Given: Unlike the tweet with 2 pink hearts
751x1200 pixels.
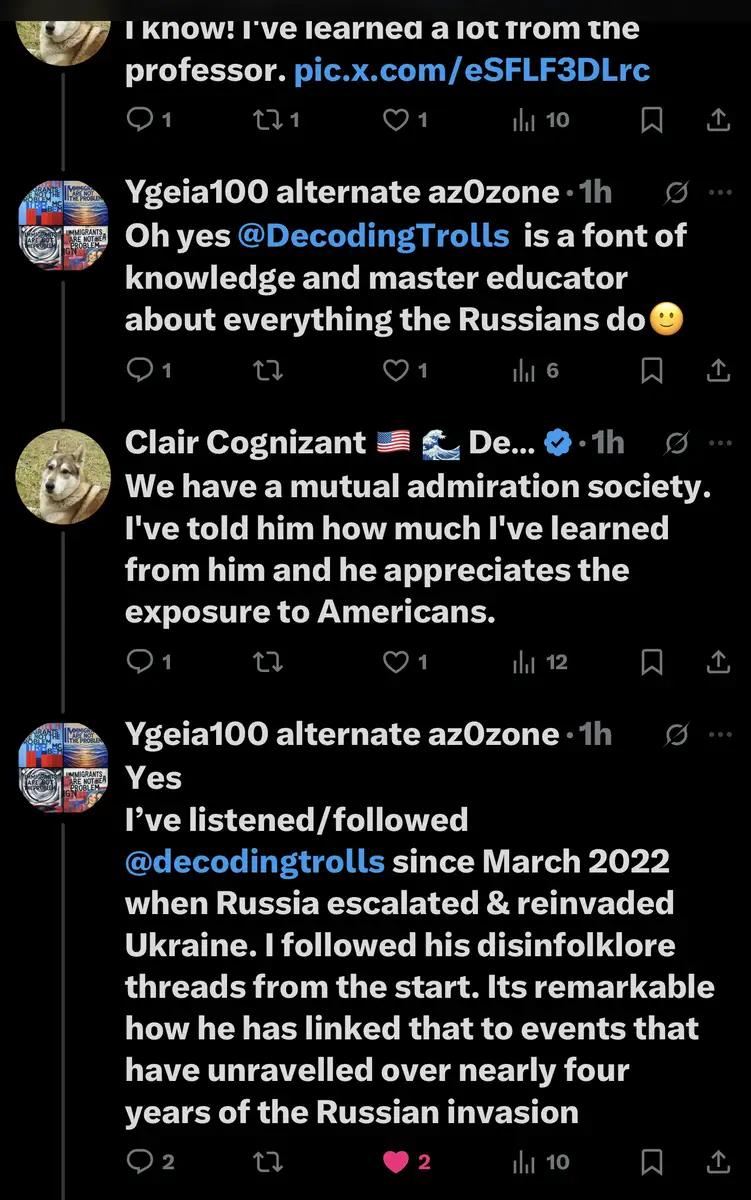Looking at the screenshot, I should [x=398, y=1162].
